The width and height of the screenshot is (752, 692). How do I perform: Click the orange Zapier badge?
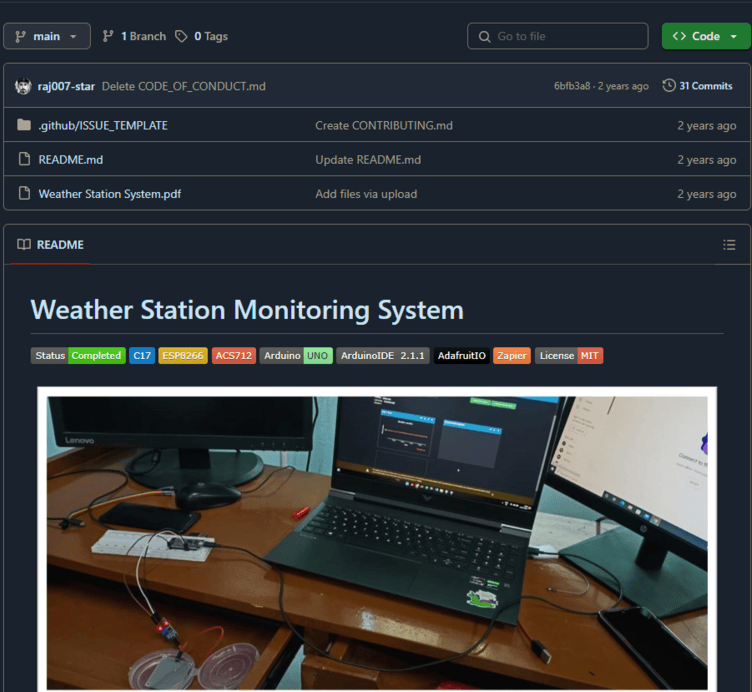pos(512,355)
